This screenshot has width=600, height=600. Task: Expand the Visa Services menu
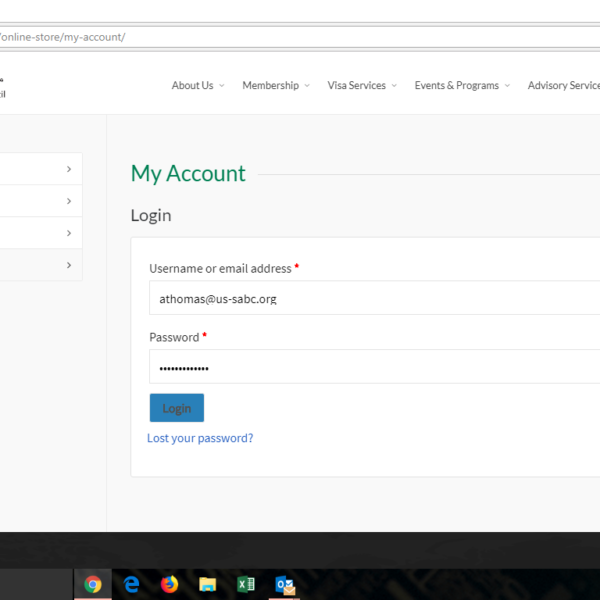(361, 86)
